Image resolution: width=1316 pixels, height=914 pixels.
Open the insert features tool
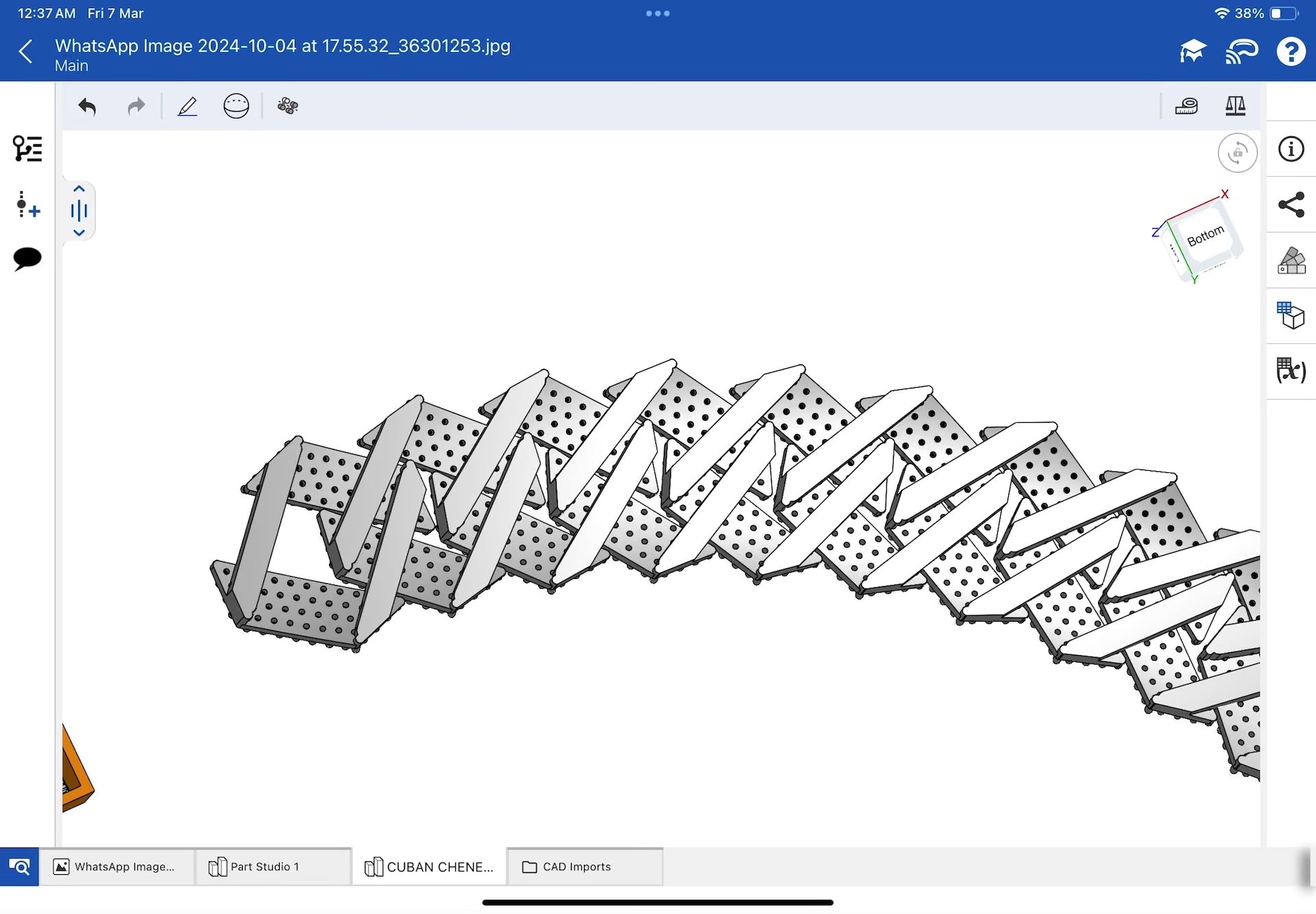pyautogui.click(x=27, y=204)
